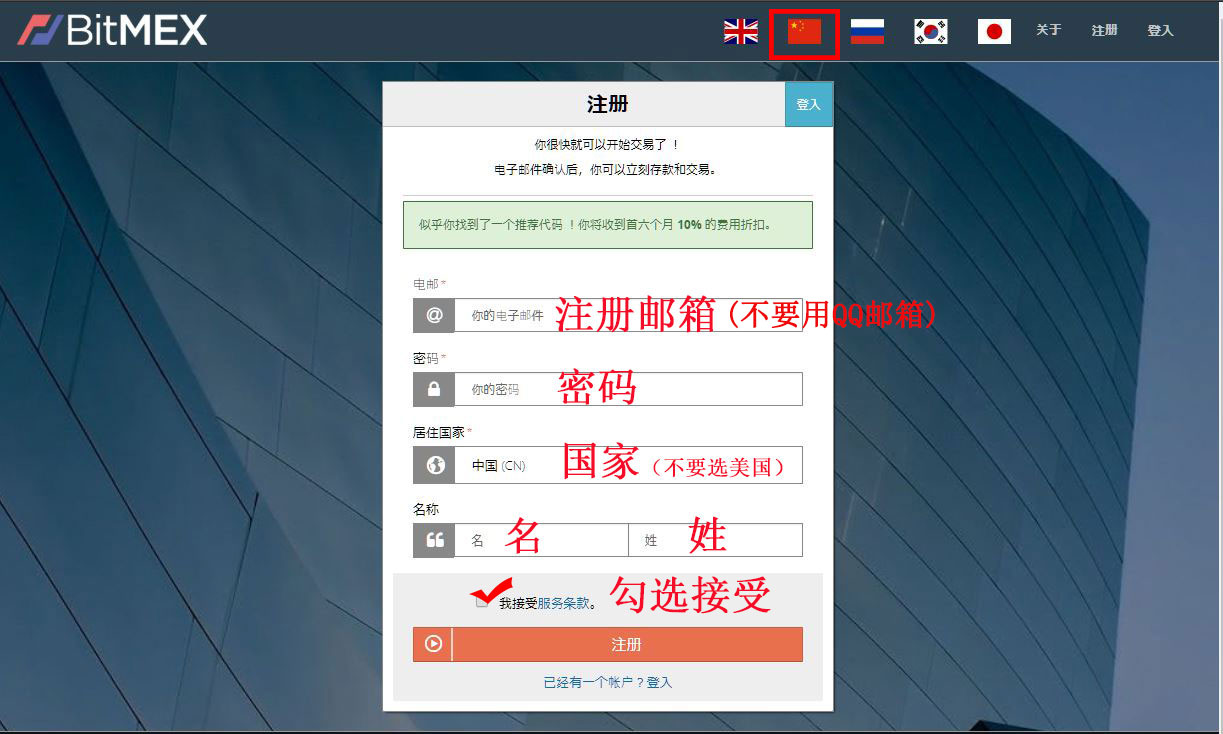Choose the Russian flag language
This screenshot has width=1223, height=734.
tap(867, 31)
